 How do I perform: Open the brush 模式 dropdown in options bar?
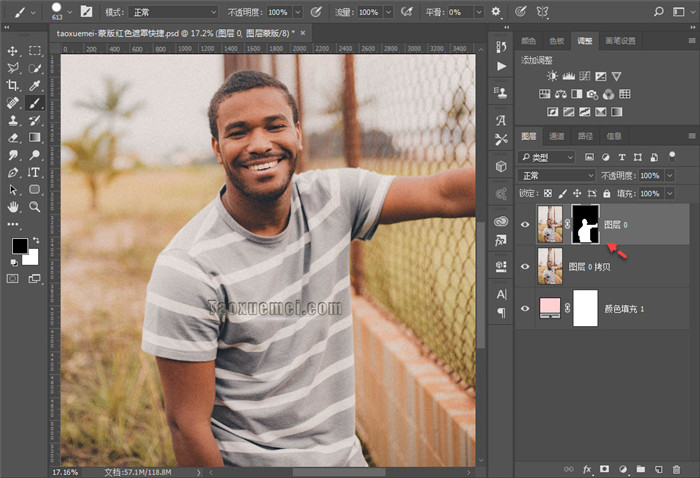172,12
